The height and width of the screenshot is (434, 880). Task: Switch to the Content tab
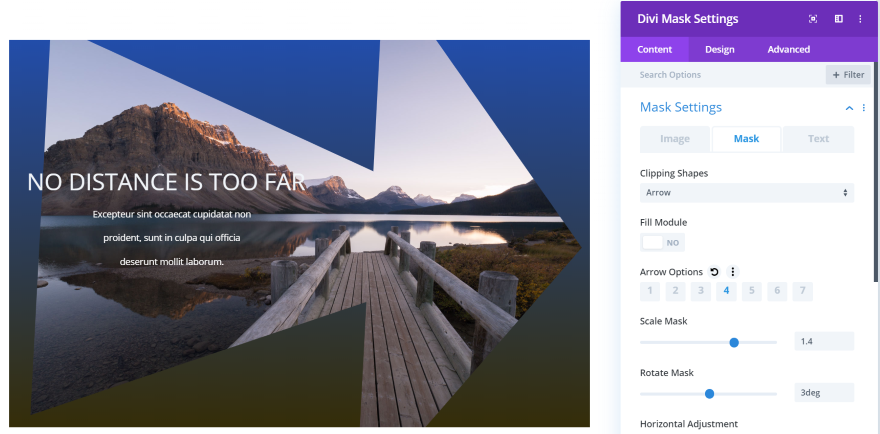[654, 49]
